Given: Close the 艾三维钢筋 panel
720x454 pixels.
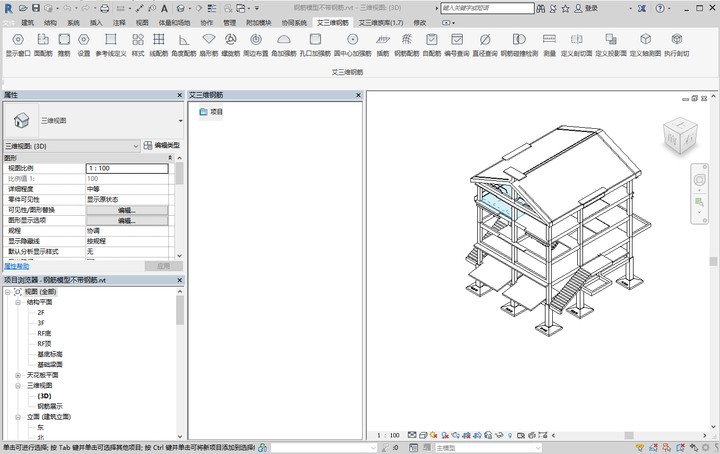Looking at the screenshot, I should coord(358,95).
